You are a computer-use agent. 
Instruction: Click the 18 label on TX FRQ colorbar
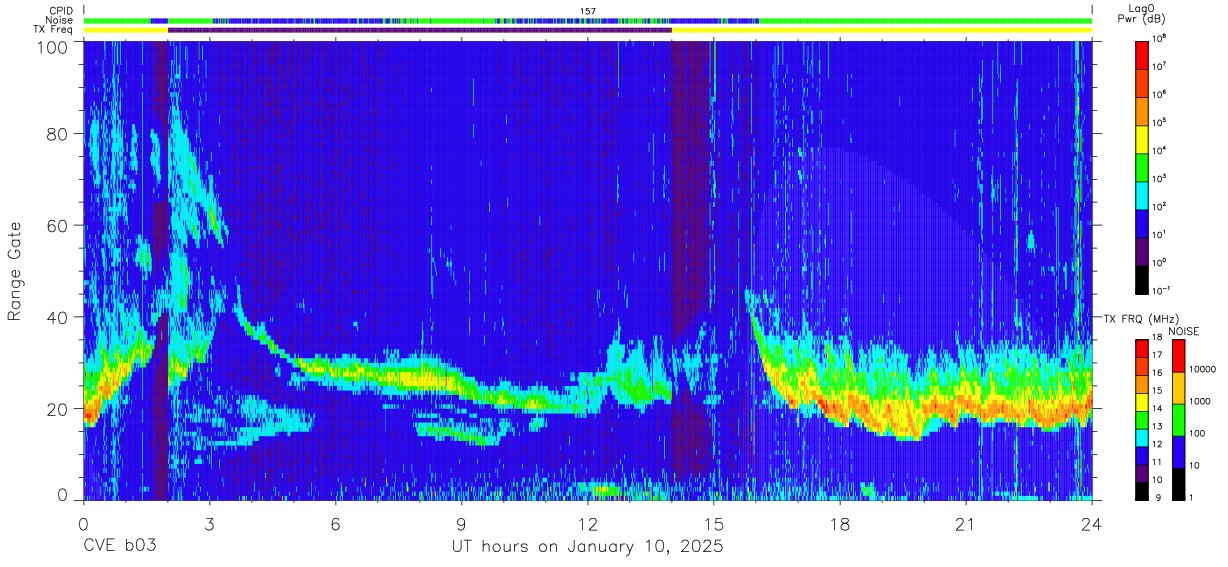point(1159,338)
